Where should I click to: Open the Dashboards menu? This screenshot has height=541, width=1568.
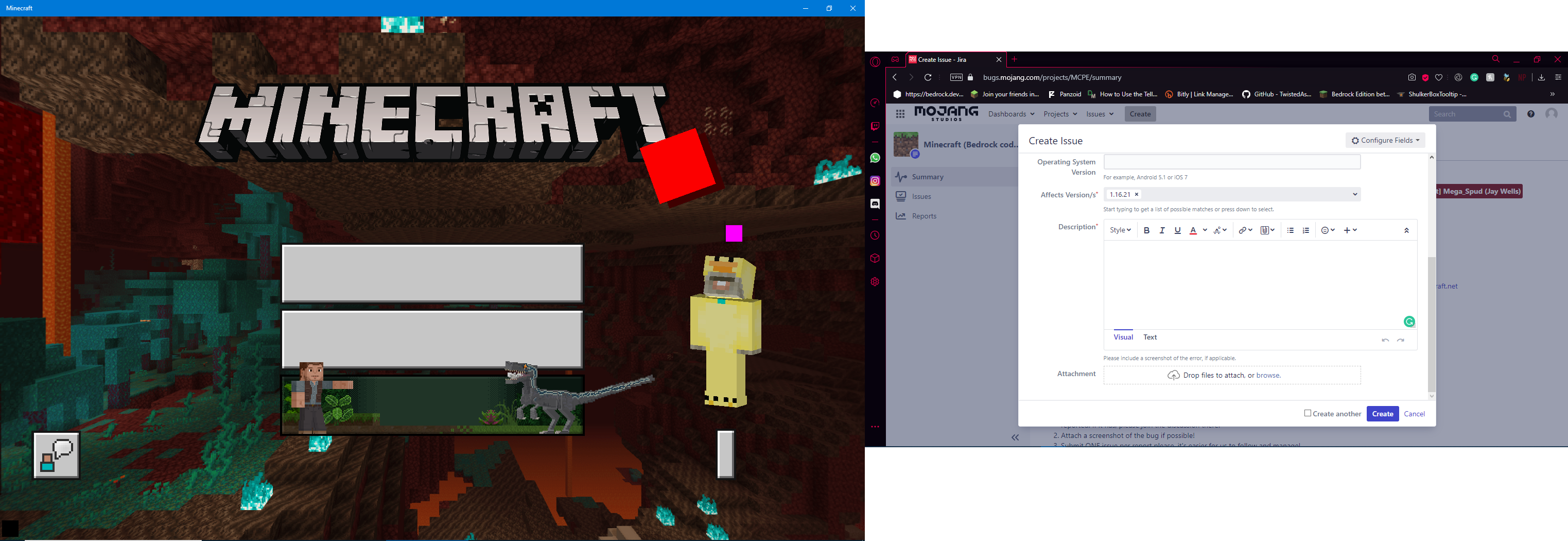click(x=1011, y=114)
